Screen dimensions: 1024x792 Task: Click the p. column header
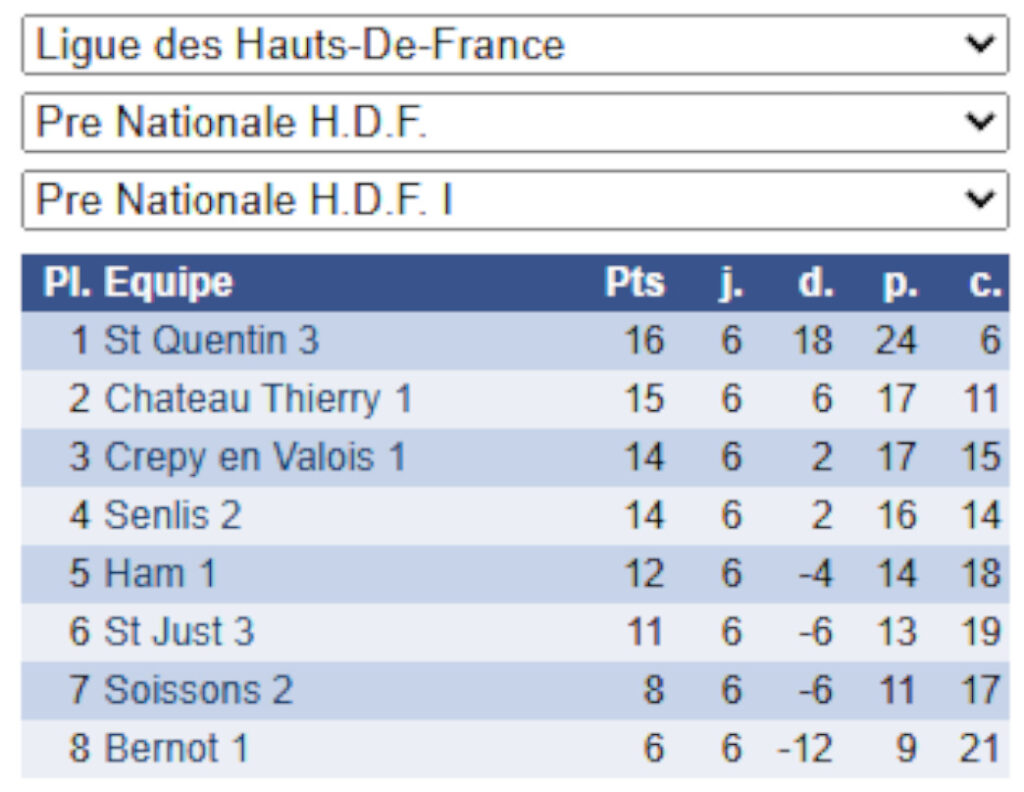click(899, 283)
